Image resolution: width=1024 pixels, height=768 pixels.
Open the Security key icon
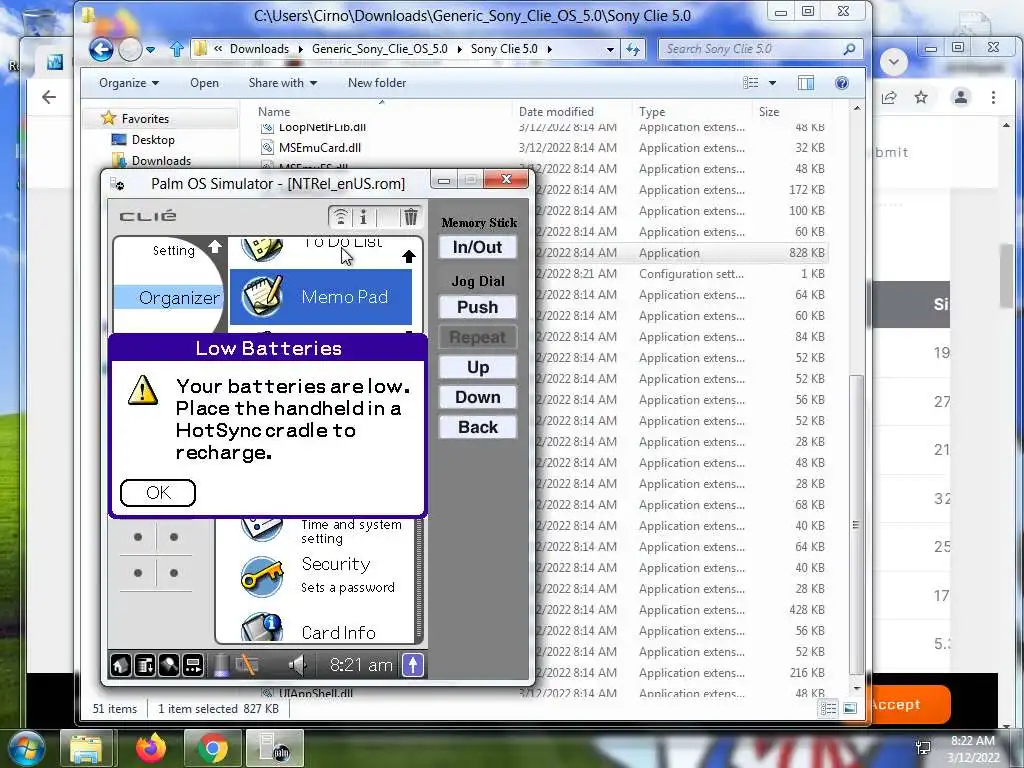pyautogui.click(x=262, y=576)
